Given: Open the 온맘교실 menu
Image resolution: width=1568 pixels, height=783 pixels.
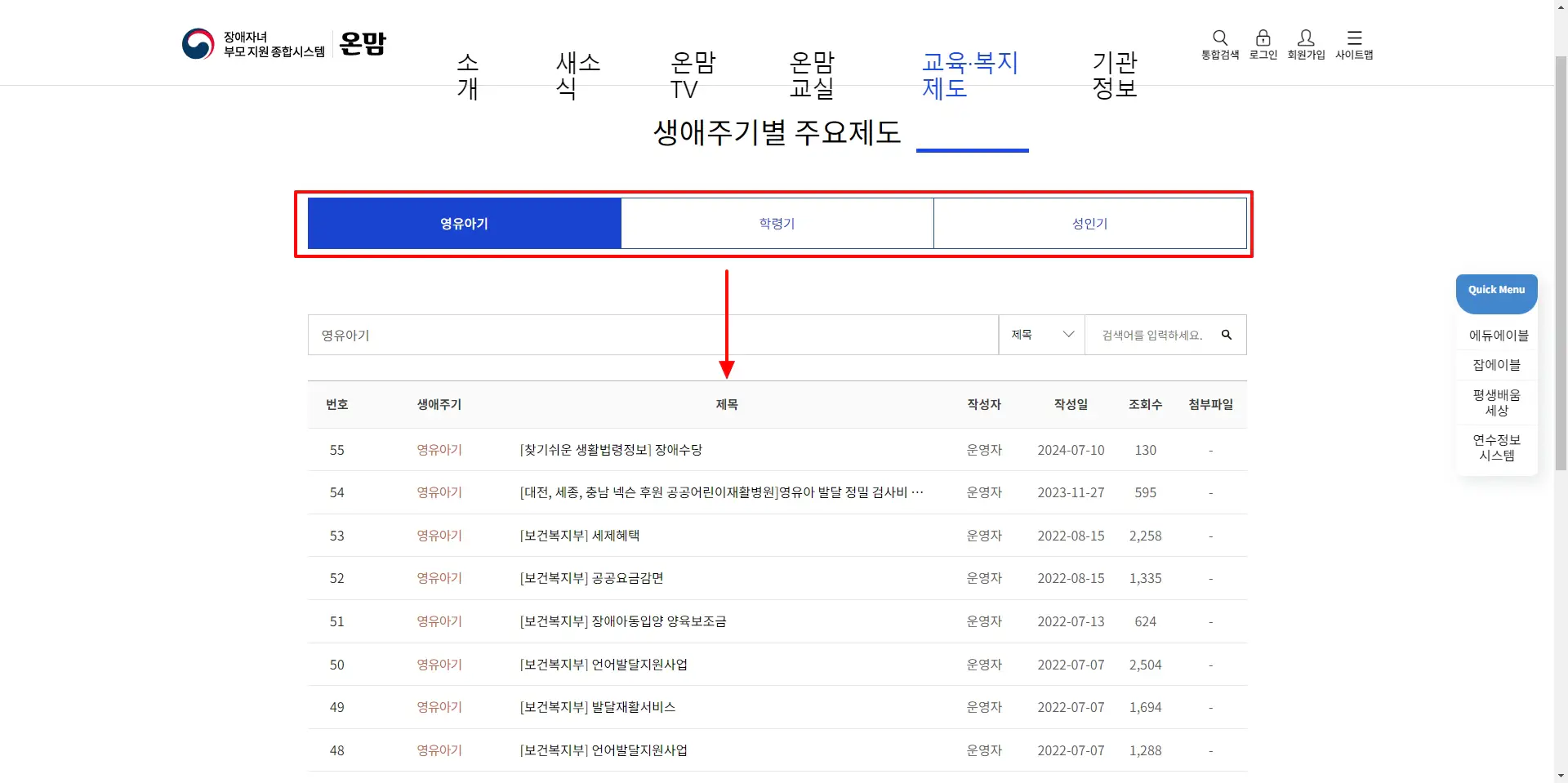Looking at the screenshot, I should tap(812, 75).
